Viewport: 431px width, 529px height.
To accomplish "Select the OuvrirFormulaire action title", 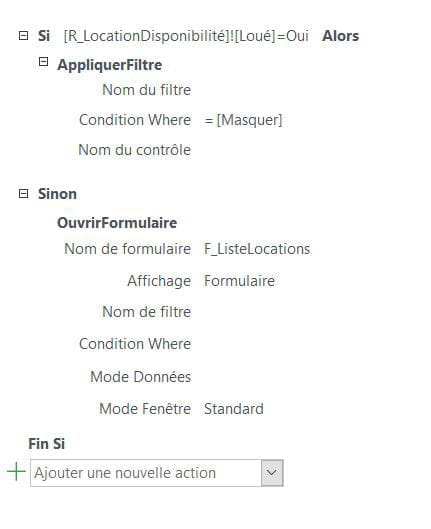I will pyautogui.click(x=117, y=223).
